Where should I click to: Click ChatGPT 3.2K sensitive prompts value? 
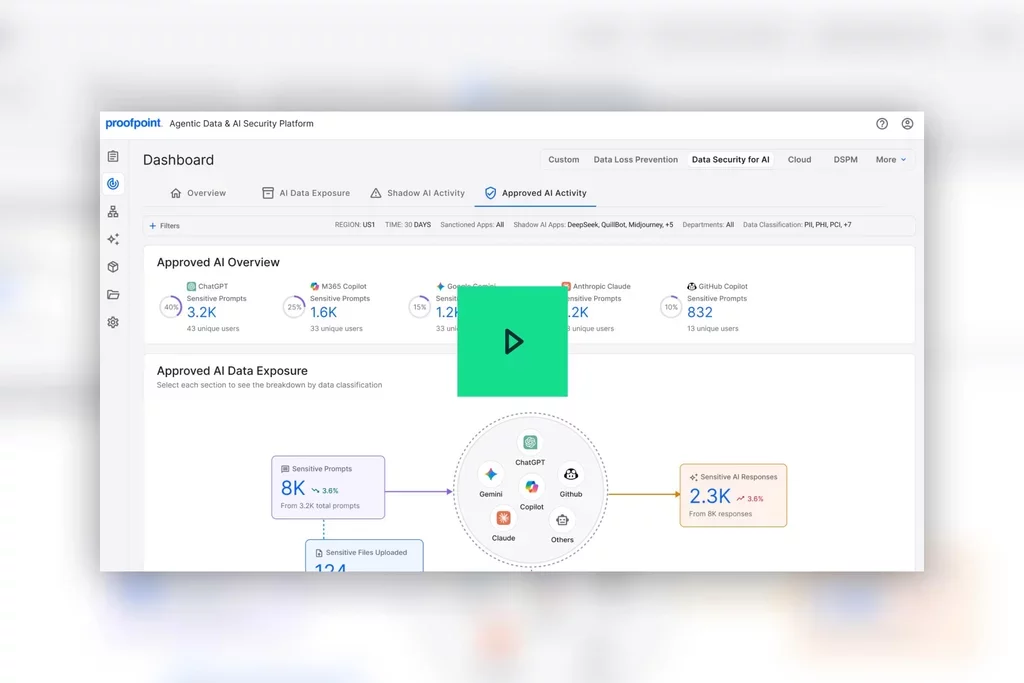tap(202, 313)
